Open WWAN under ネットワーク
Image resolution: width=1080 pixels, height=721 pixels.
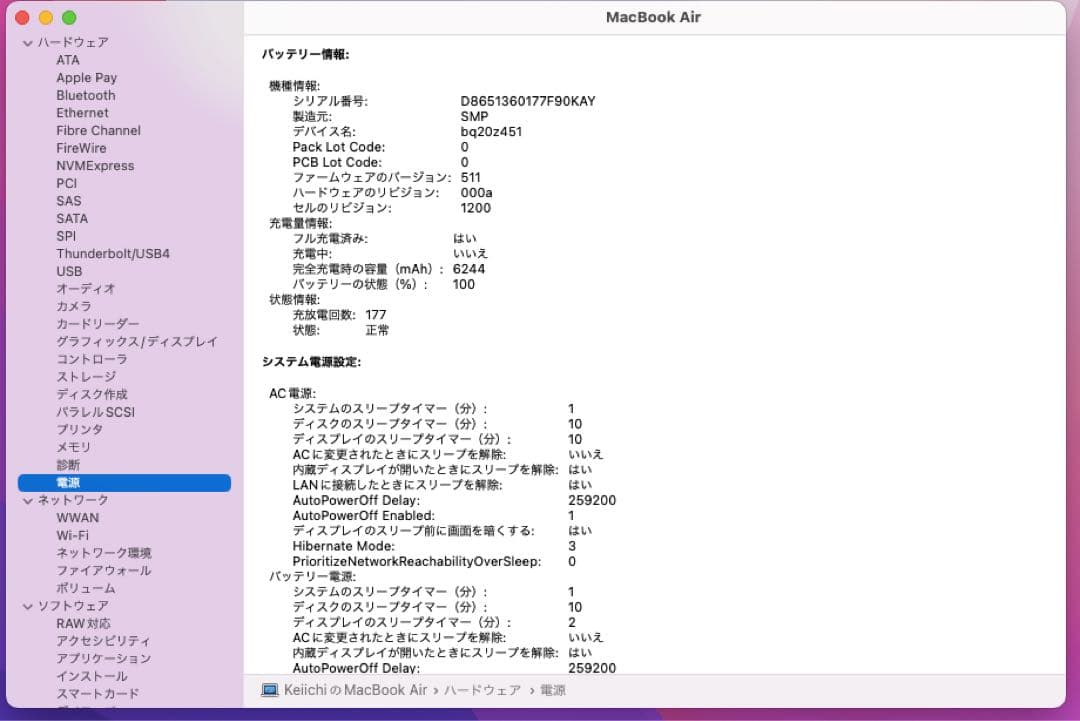(x=78, y=518)
